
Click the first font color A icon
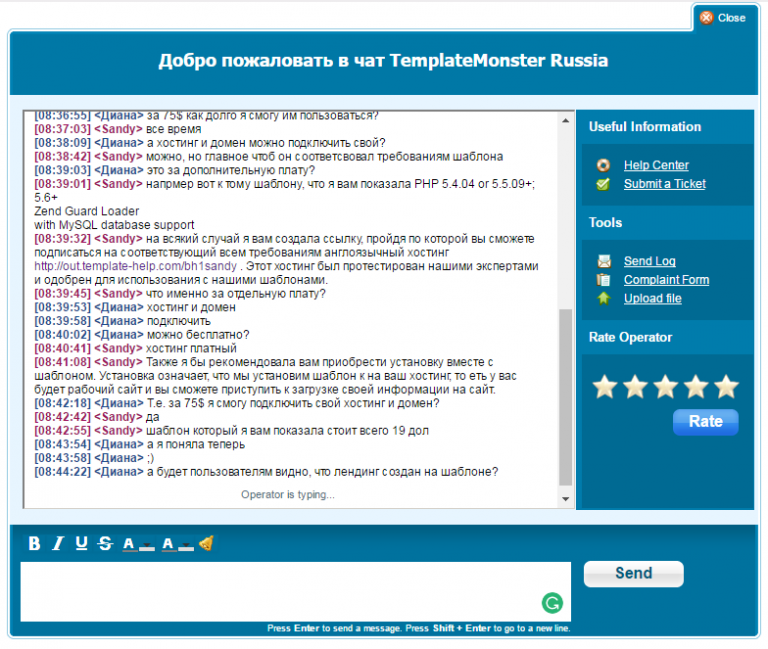129,543
